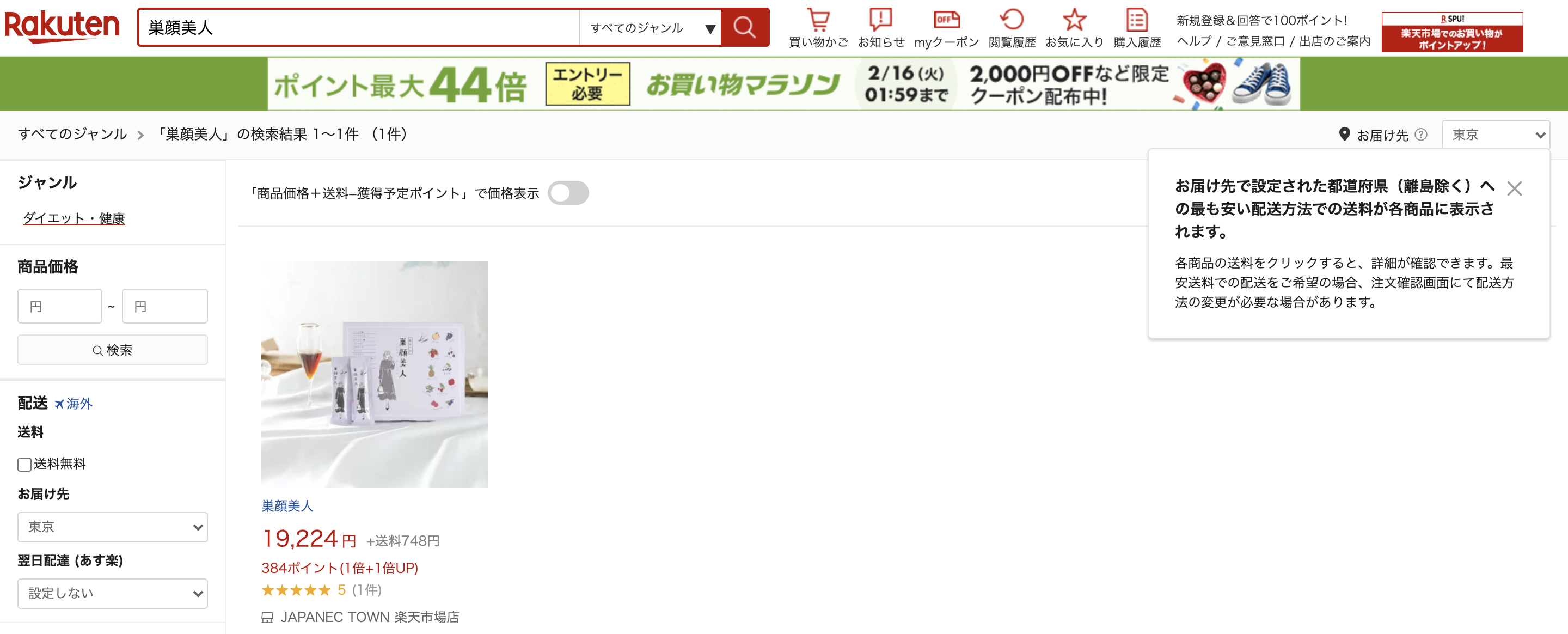Click the 19,224円 product price
The width and height of the screenshot is (1568, 634).
point(309,539)
